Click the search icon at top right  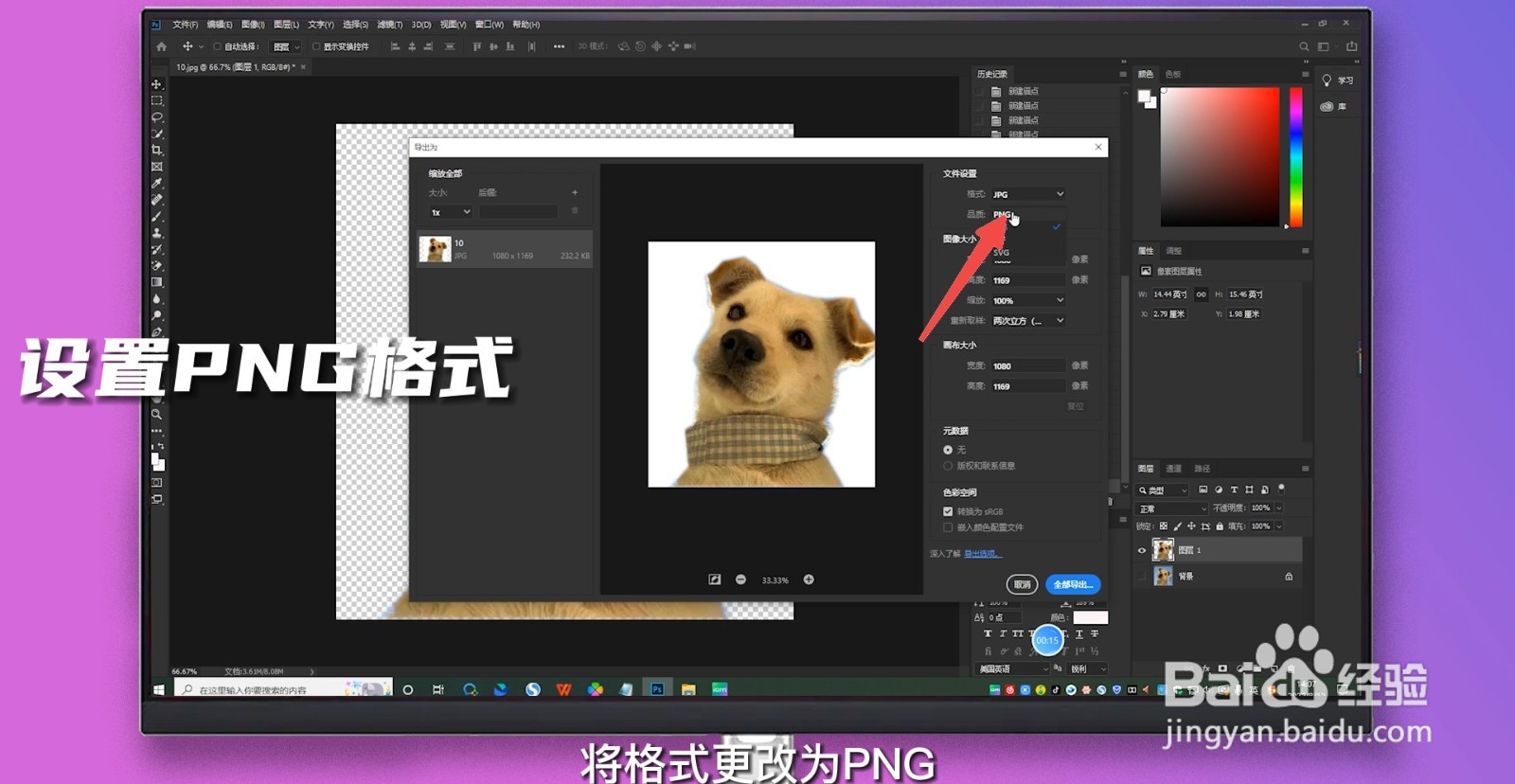click(x=1304, y=46)
